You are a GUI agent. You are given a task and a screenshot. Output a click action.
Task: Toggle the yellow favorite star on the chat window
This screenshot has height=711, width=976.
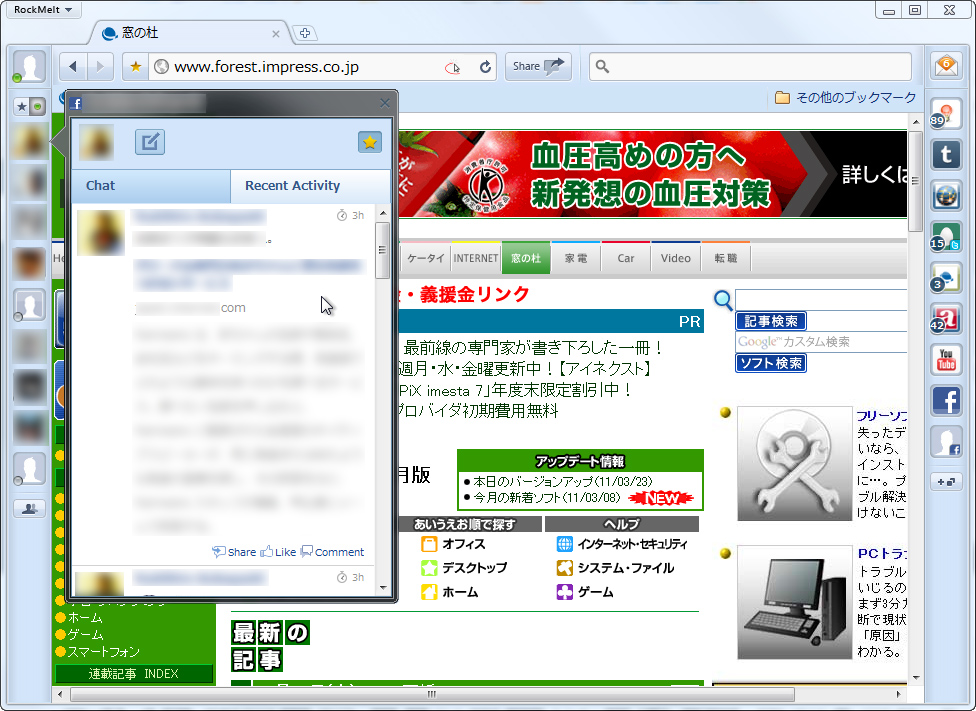[x=369, y=141]
